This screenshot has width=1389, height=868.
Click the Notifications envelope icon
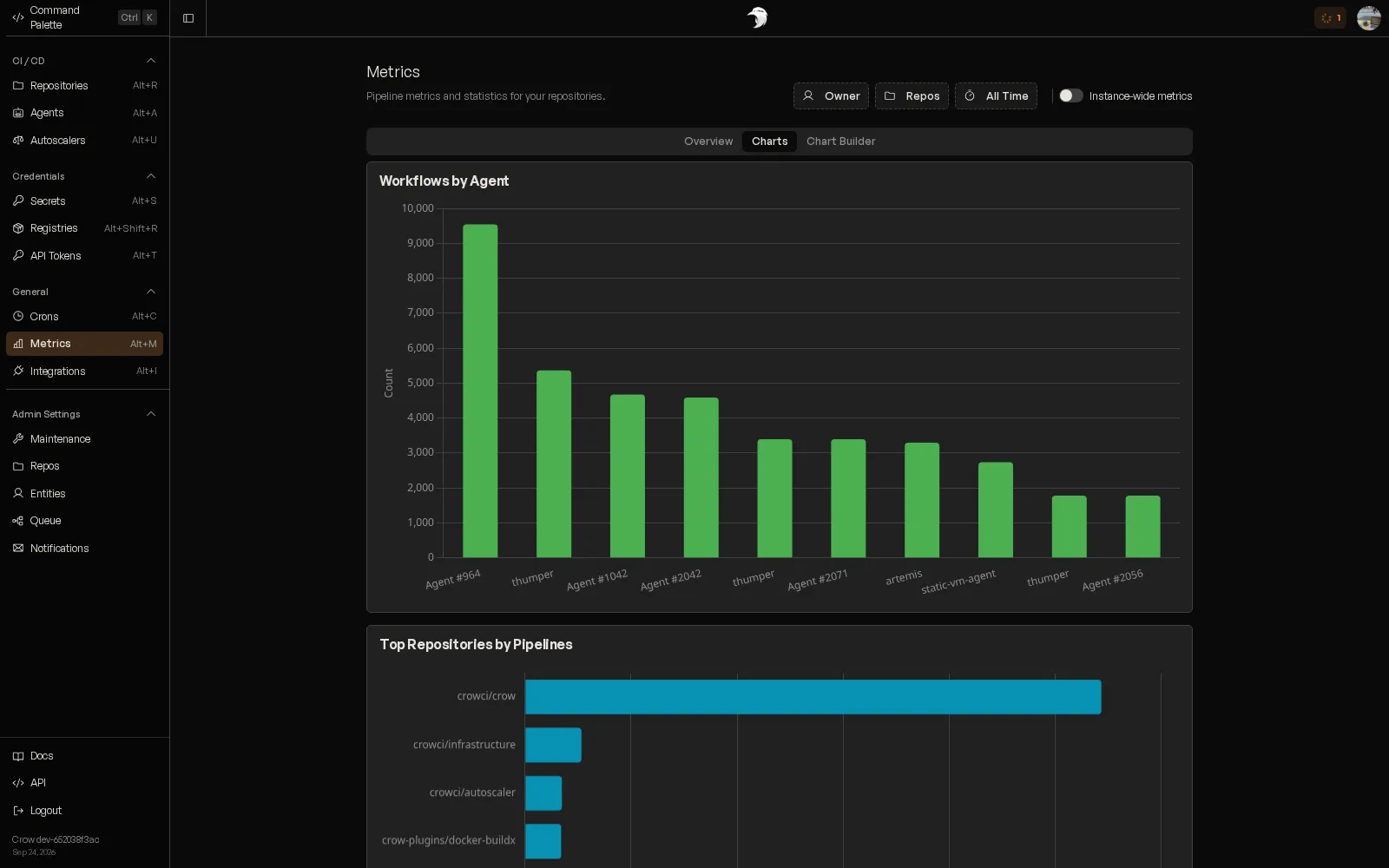point(18,549)
